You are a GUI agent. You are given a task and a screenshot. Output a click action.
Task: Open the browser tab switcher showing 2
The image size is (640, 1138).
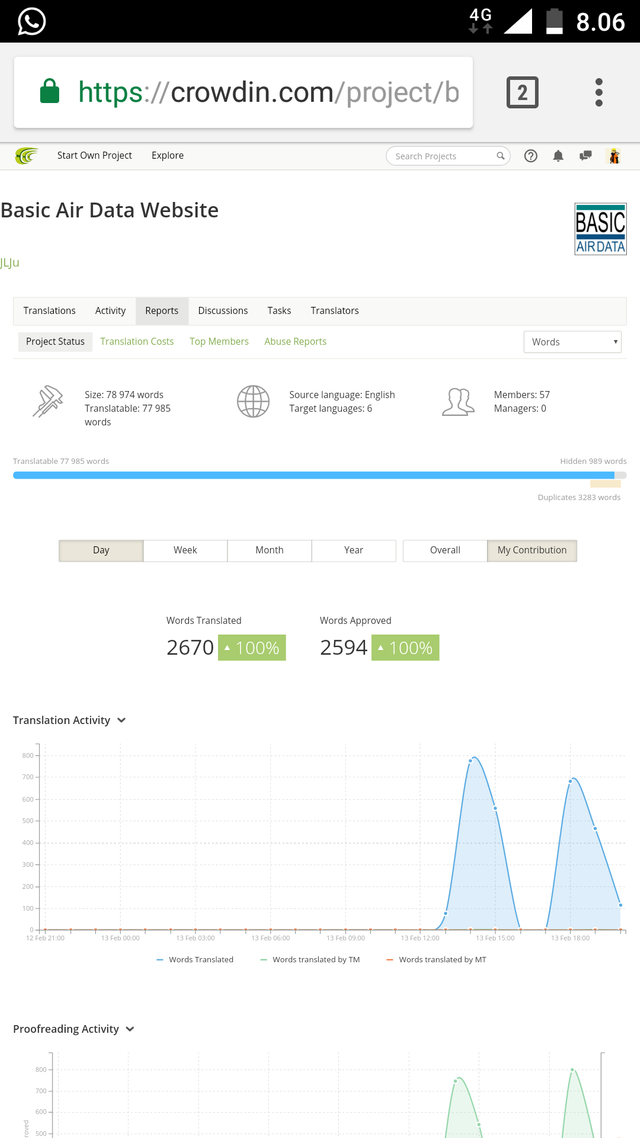pyautogui.click(x=522, y=93)
